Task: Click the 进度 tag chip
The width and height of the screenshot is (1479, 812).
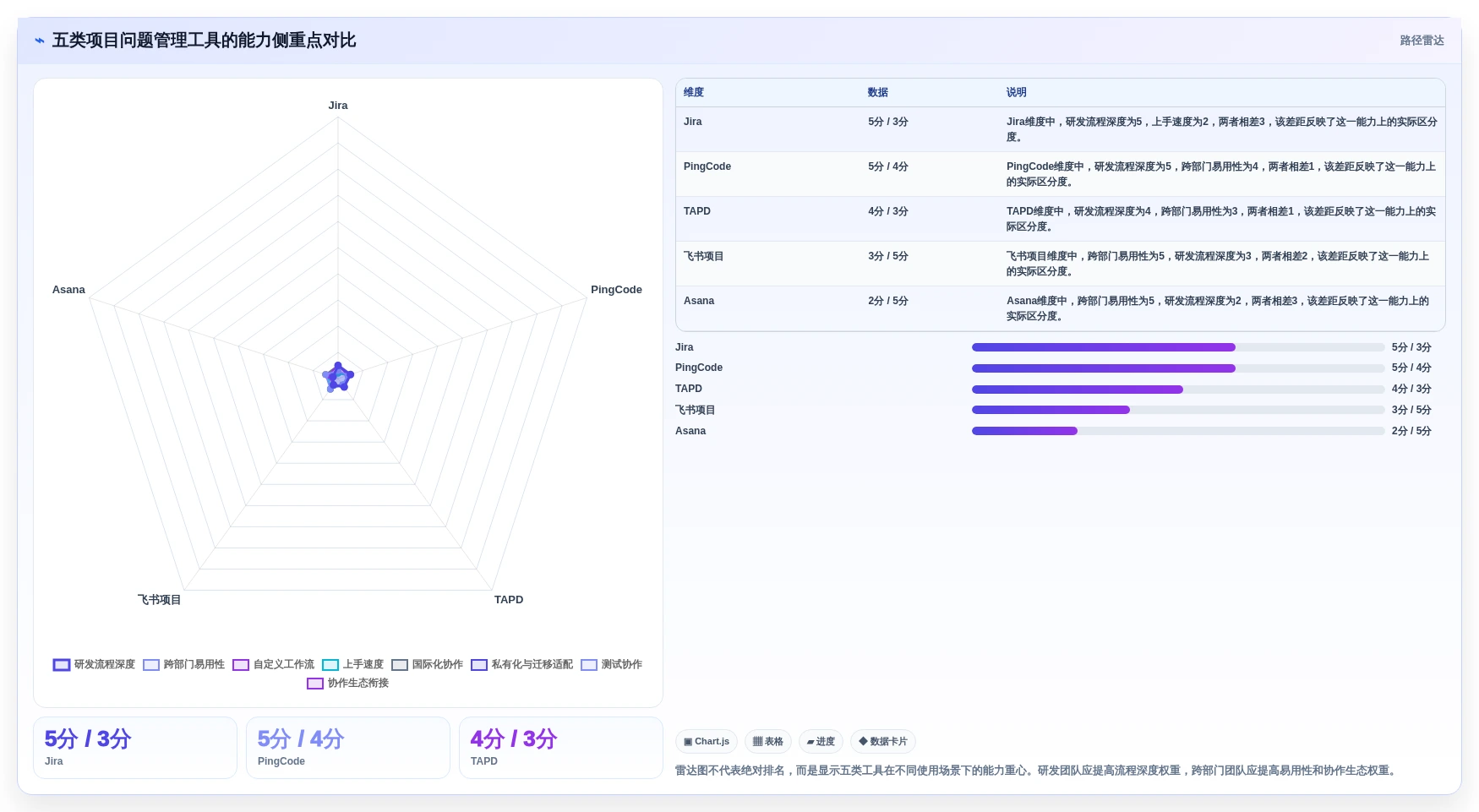Action: pyautogui.click(x=821, y=741)
